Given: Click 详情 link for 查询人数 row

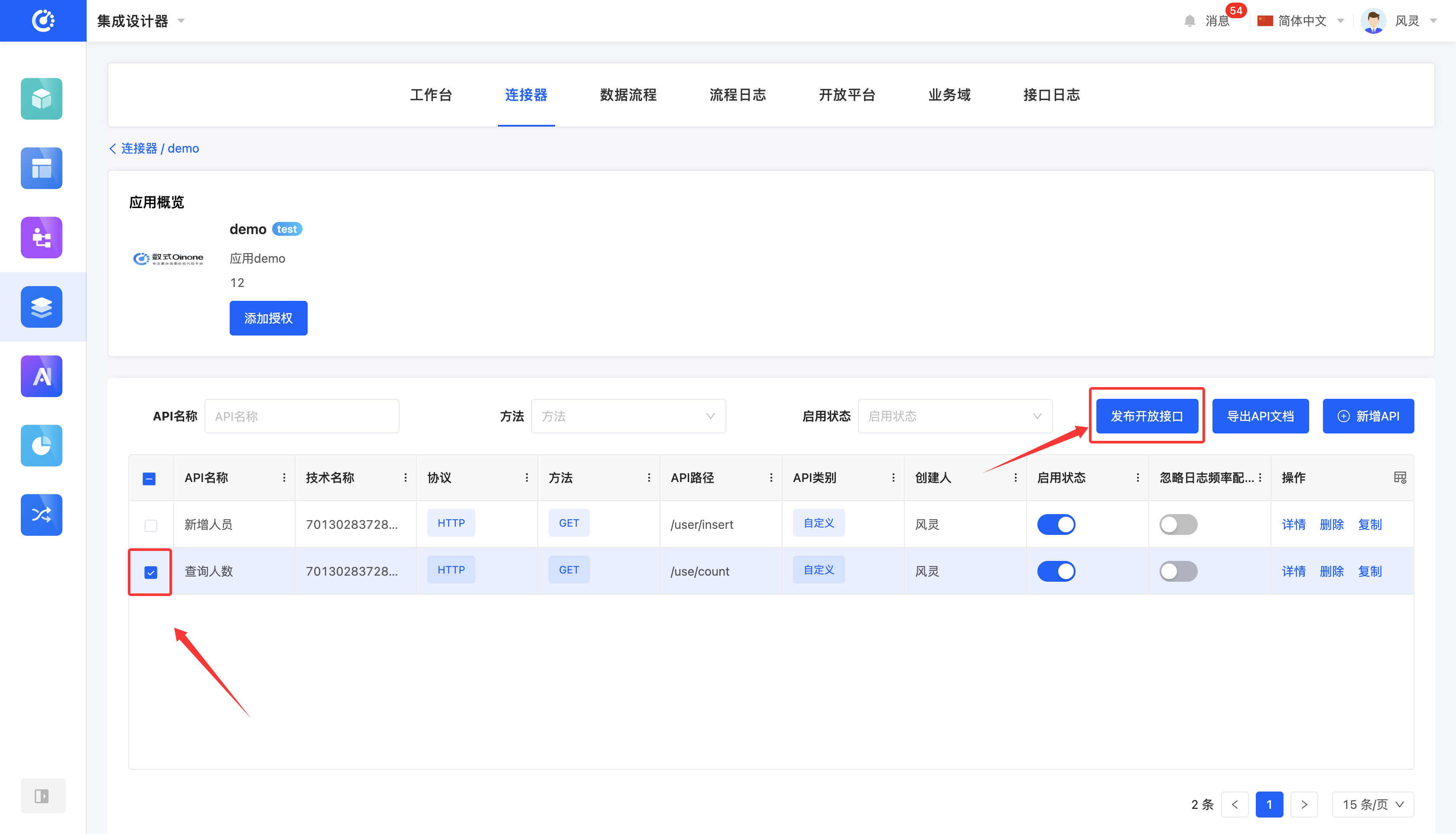Looking at the screenshot, I should (1293, 571).
